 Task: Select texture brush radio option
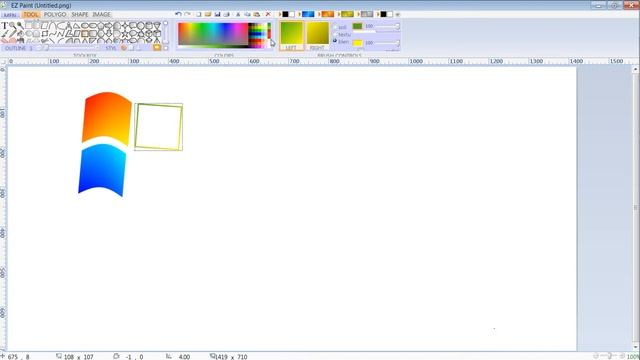click(x=335, y=34)
